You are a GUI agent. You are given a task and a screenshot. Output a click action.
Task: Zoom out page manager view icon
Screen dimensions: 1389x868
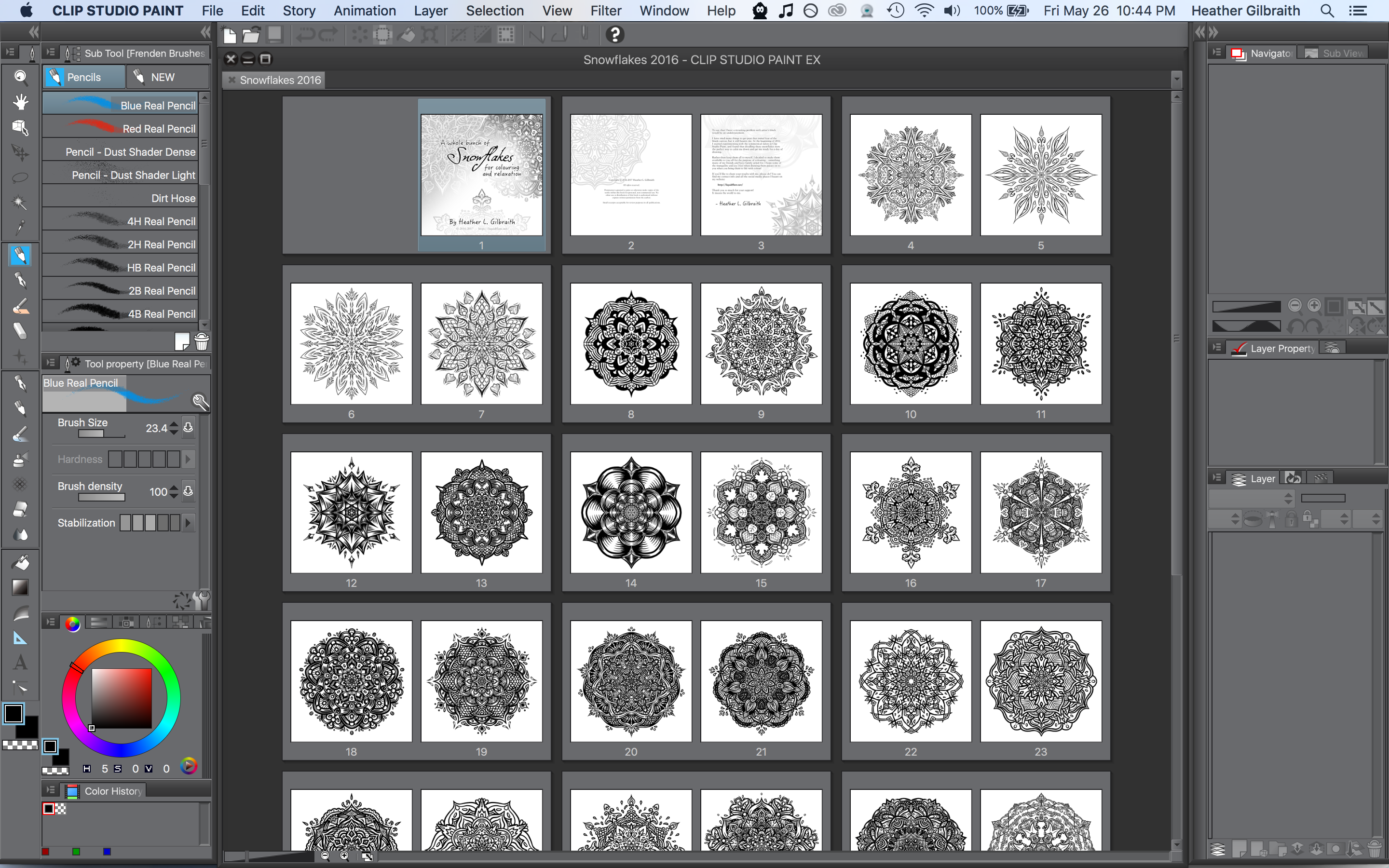click(x=325, y=856)
